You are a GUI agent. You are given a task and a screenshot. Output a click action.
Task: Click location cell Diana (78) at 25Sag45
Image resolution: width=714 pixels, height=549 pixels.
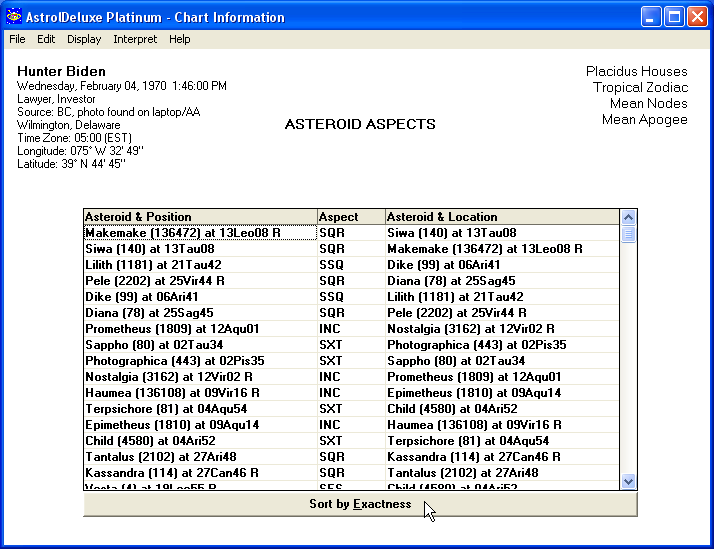[x=502, y=280]
